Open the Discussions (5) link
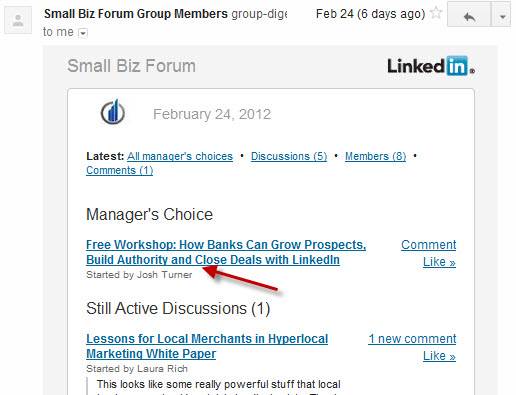 289,156
